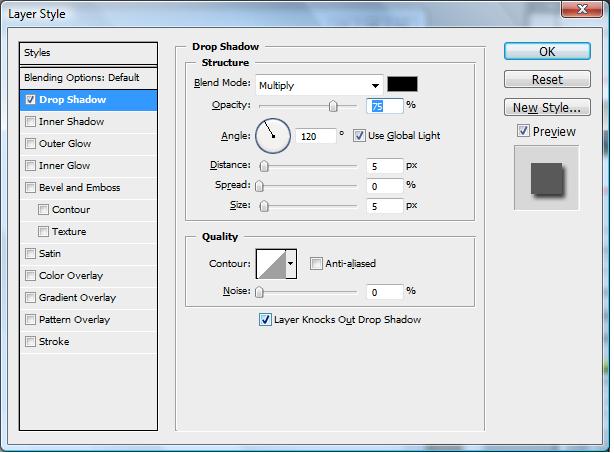Click the contour curve thumbnail

[x=271, y=263]
